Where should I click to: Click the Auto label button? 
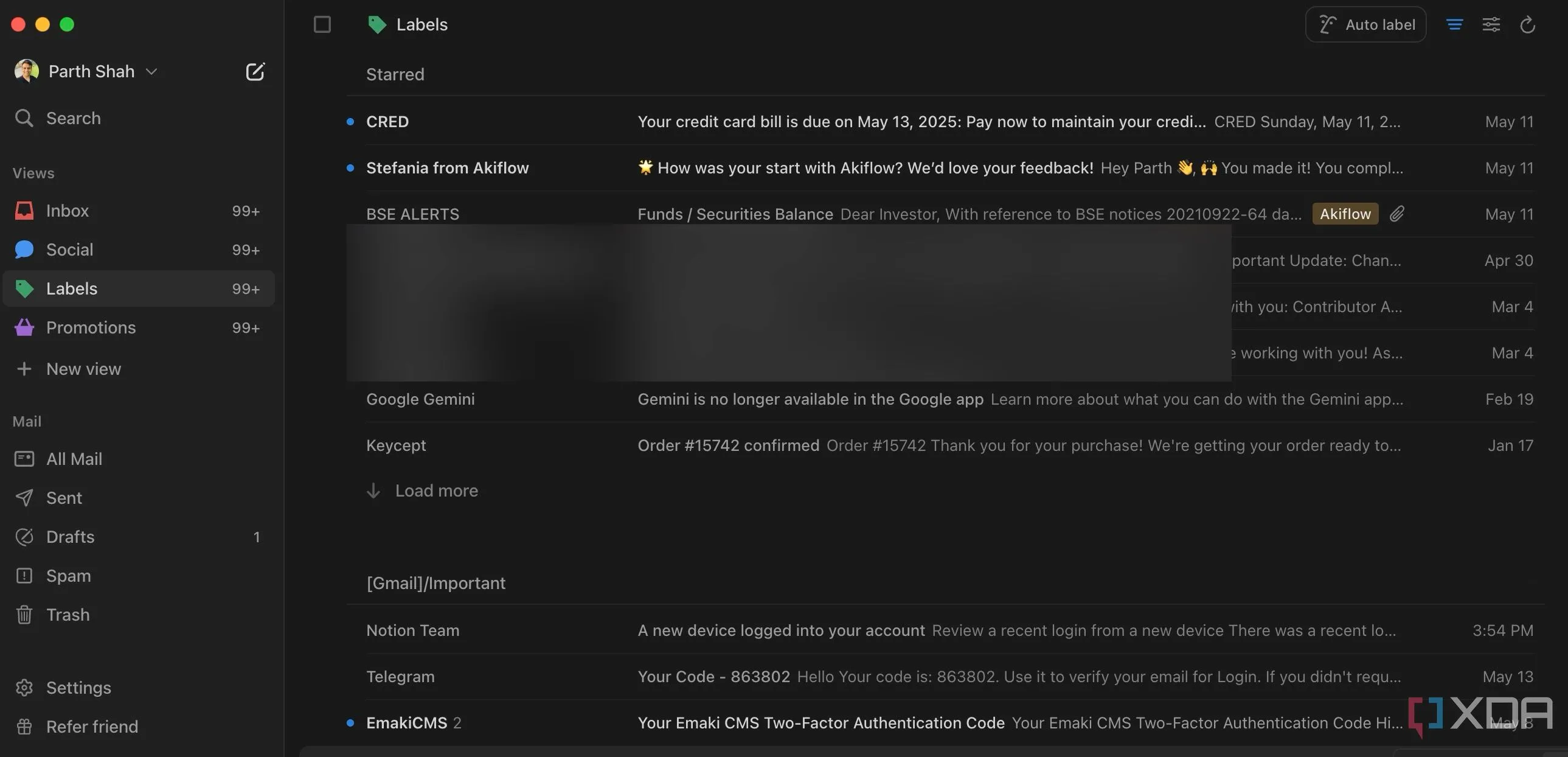(x=1365, y=24)
